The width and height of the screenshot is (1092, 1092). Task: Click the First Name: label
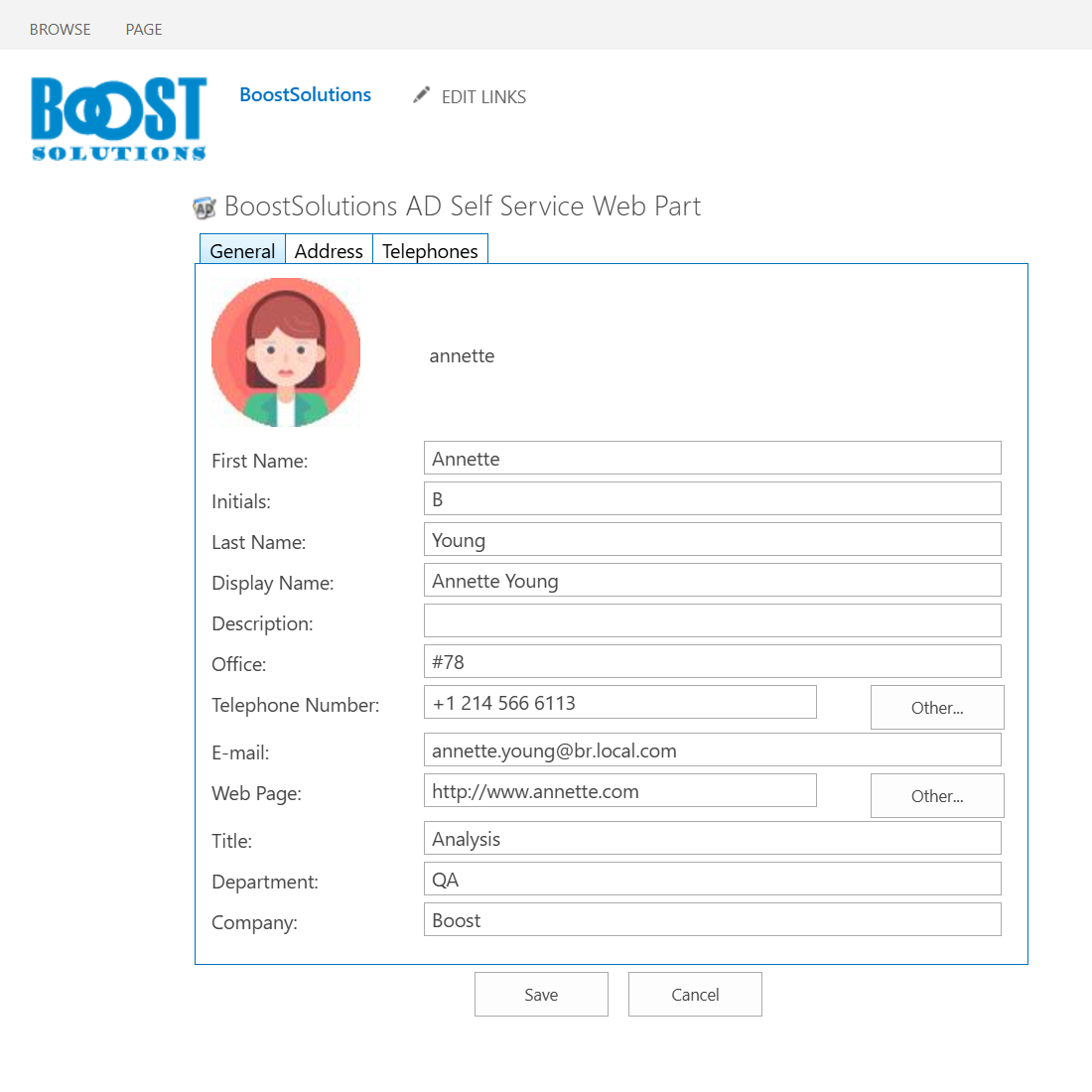[260, 461]
